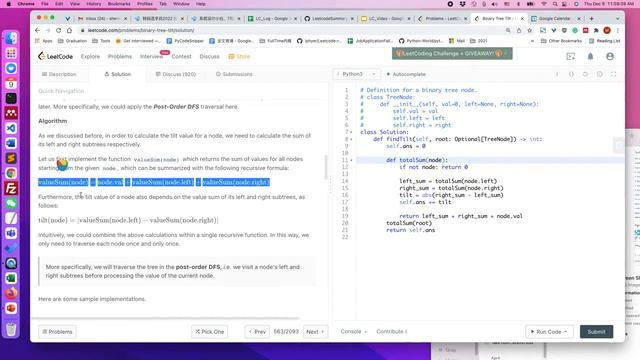Open Trash in the Dock
This screenshot has width=640, height=360.
(x=11, y=329)
